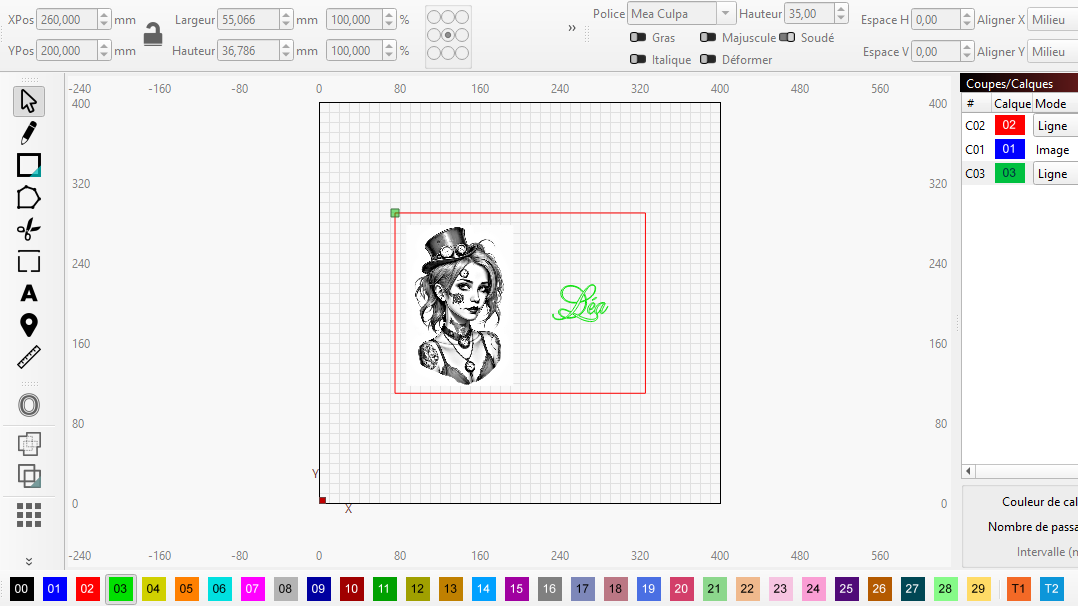1078x606 pixels.
Task: Click green 03 layer swatch in list
Action: tap(1009, 173)
